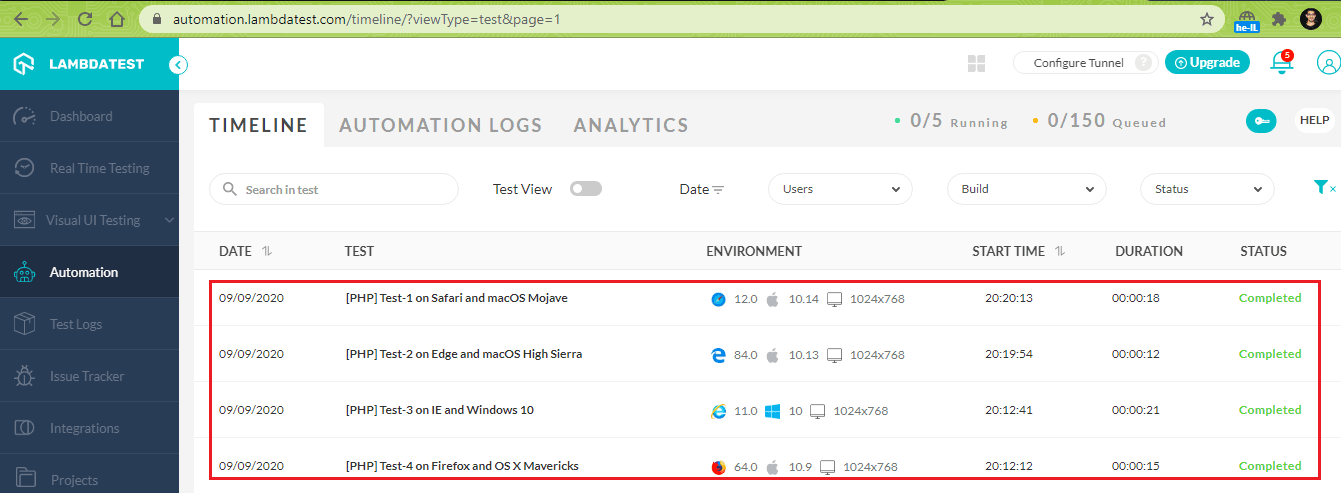Collapse the sidebar with the arrow button
This screenshot has height=493, width=1341.
coord(178,65)
